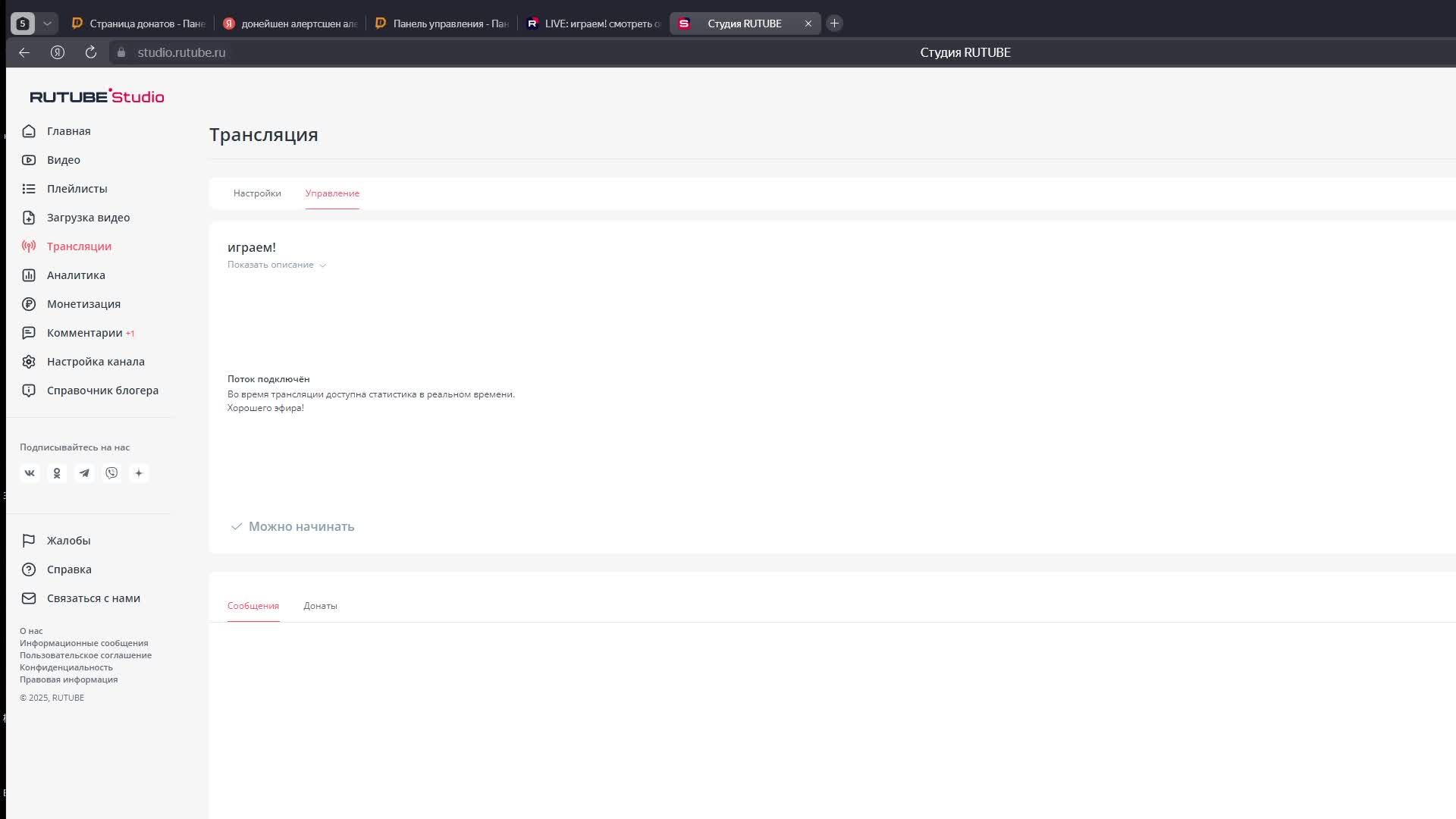
Task: Click the Можно начинать button
Action: pos(293,526)
